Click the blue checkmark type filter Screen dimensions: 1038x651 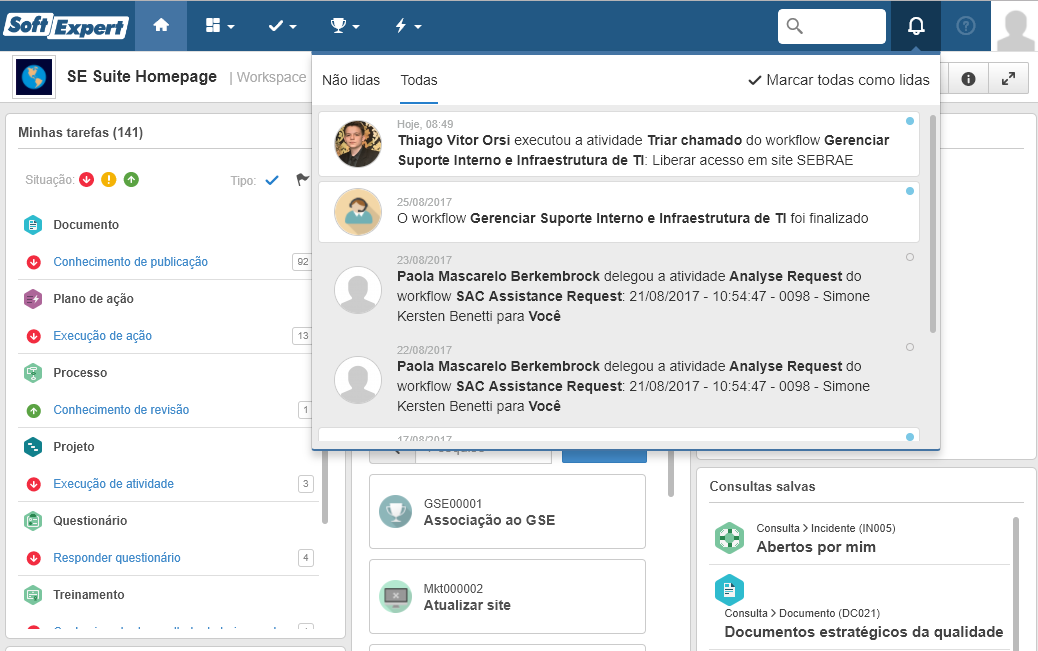click(272, 180)
